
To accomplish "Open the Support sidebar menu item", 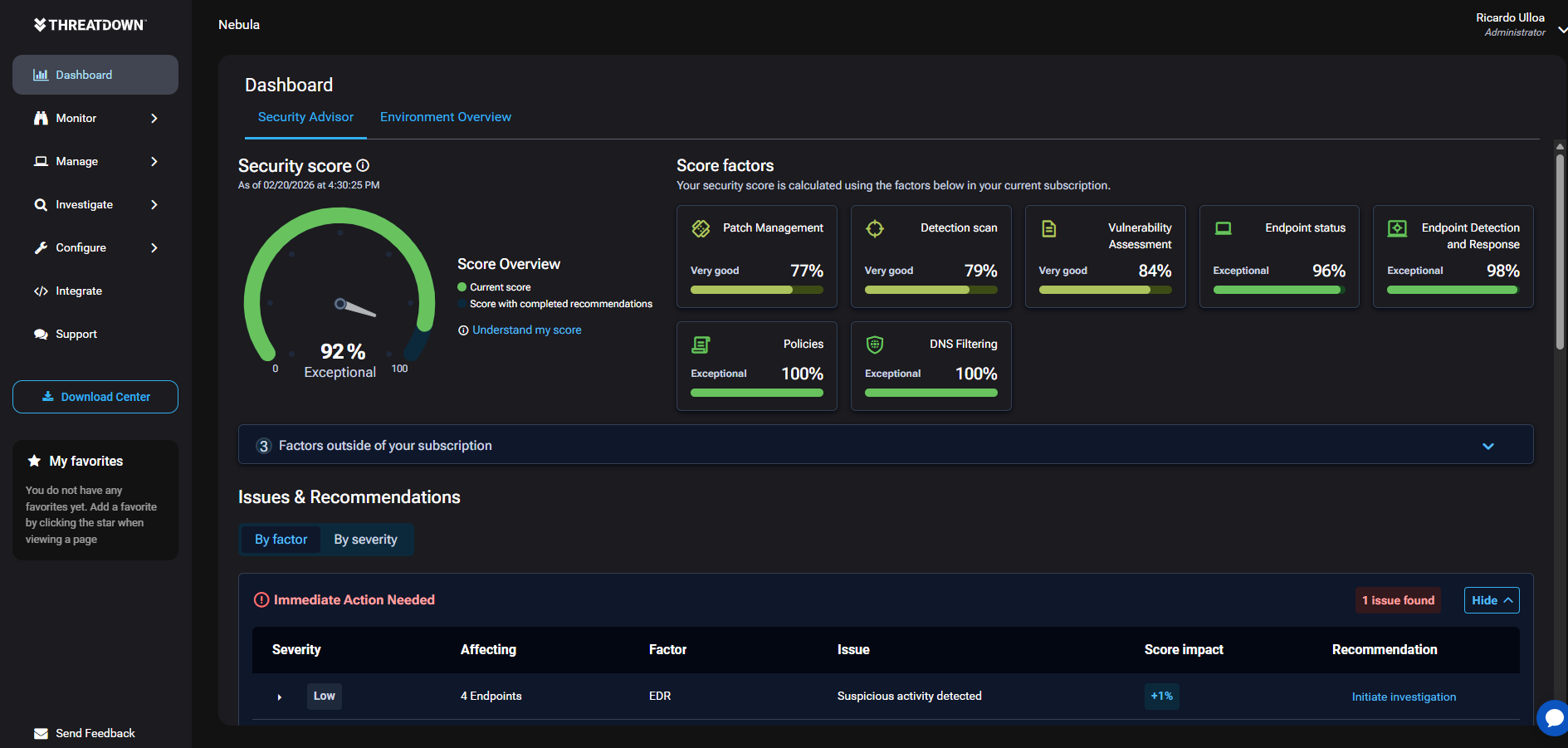I will (76, 334).
